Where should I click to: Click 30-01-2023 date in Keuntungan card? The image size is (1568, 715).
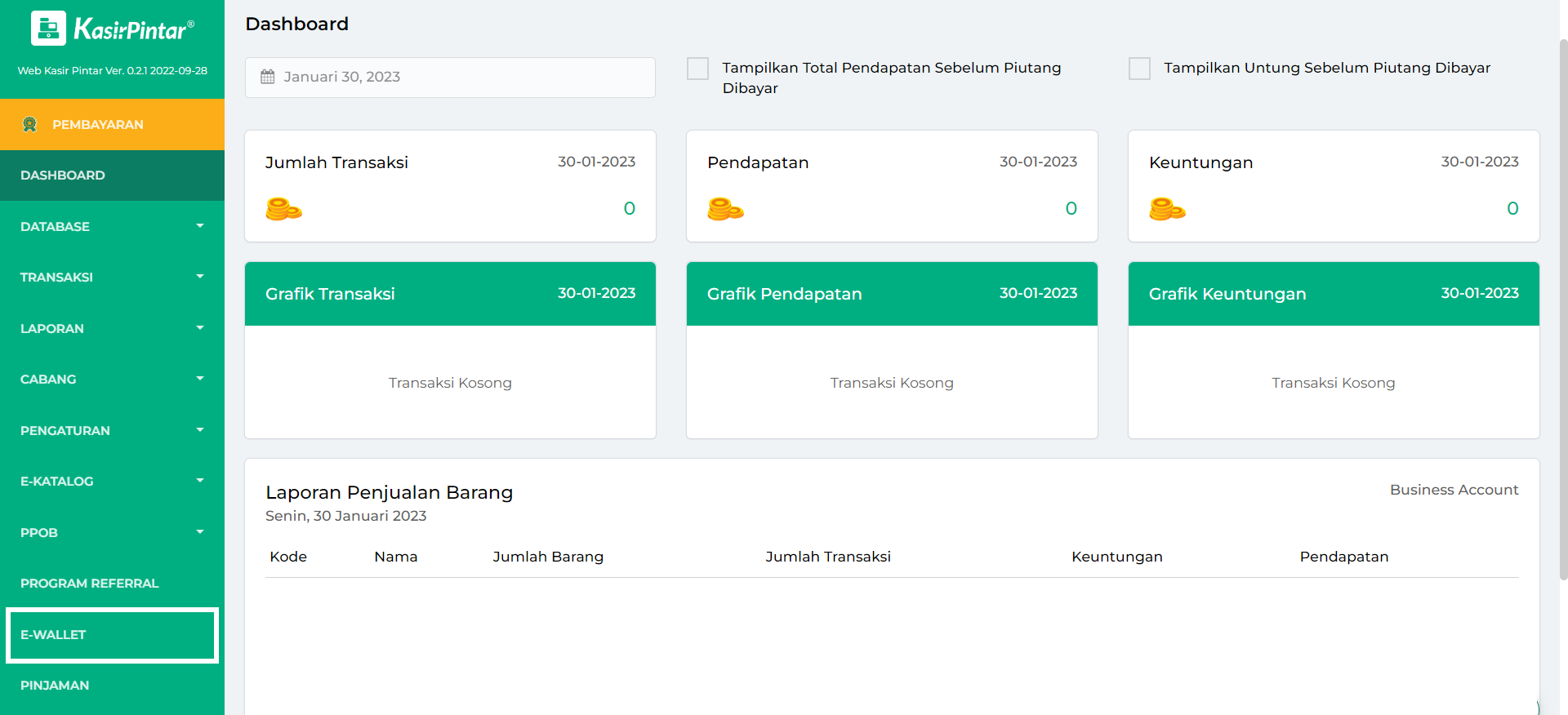point(1480,162)
